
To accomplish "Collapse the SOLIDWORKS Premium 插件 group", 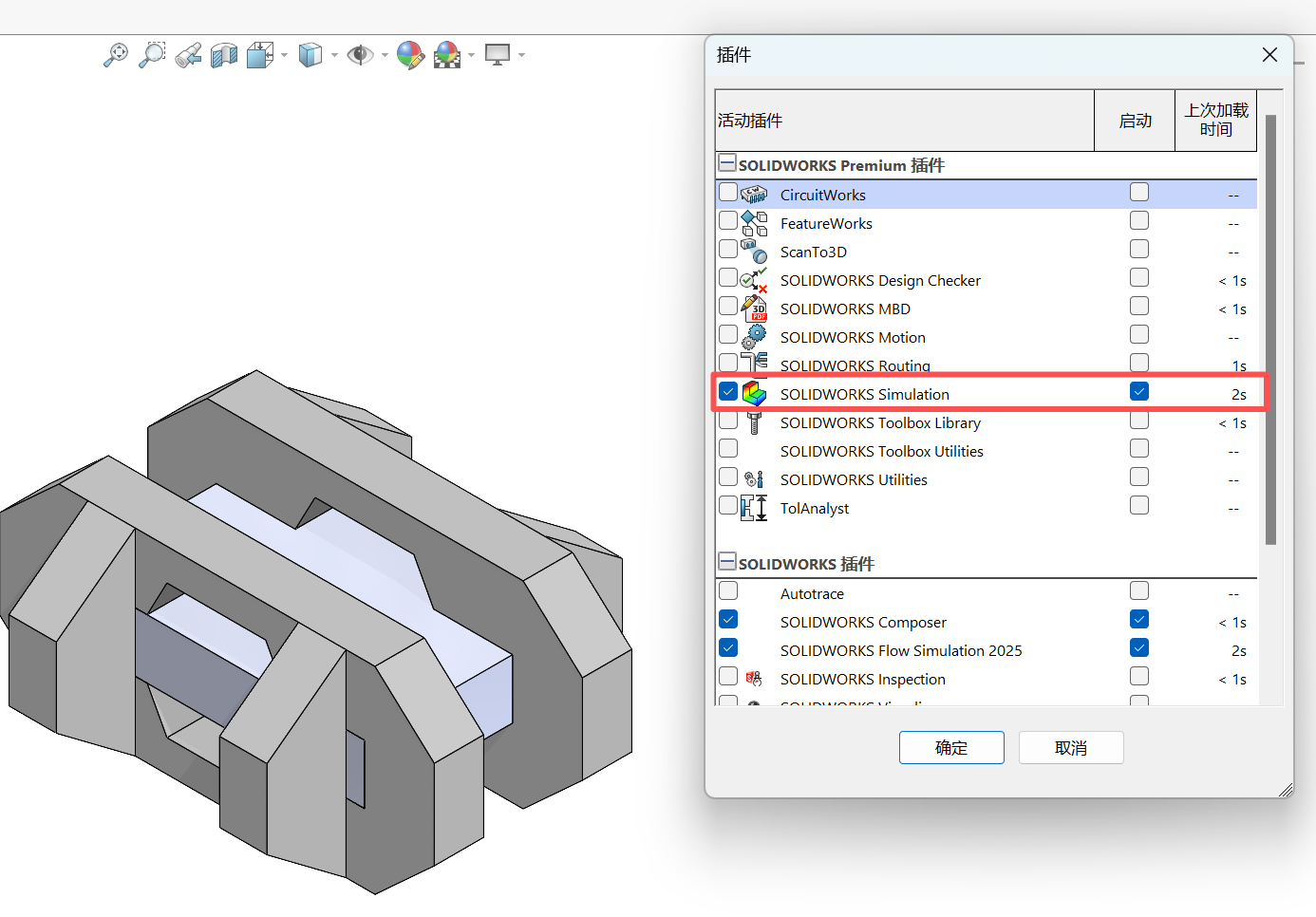I will 727,163.
